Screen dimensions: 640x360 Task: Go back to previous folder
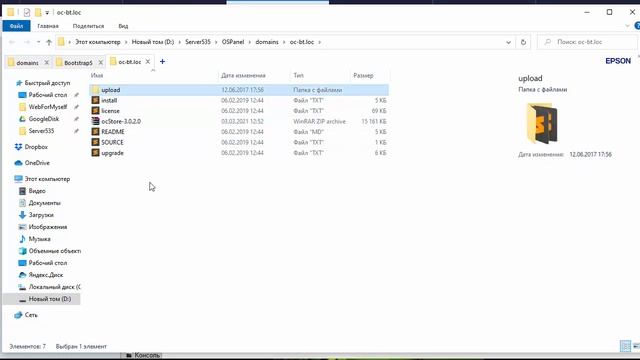tap(12, 42)
